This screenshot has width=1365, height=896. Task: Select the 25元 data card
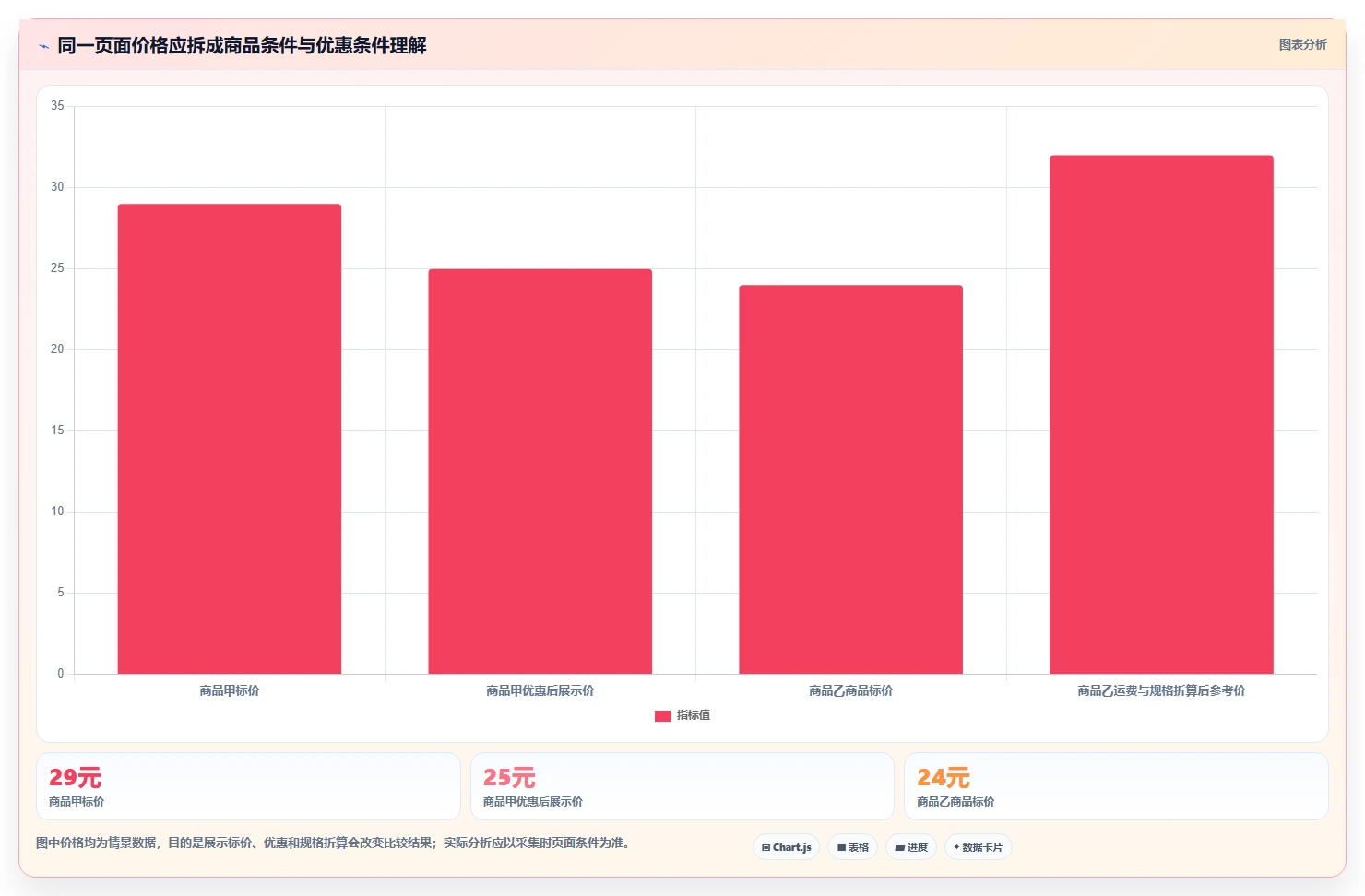pos(682,786)
